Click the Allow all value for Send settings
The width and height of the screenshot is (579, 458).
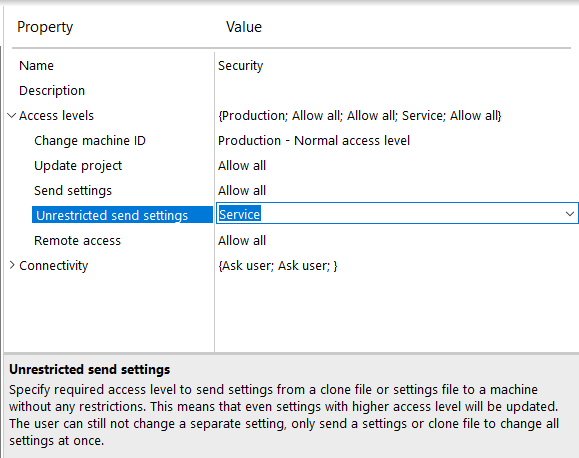pos(242,191)
